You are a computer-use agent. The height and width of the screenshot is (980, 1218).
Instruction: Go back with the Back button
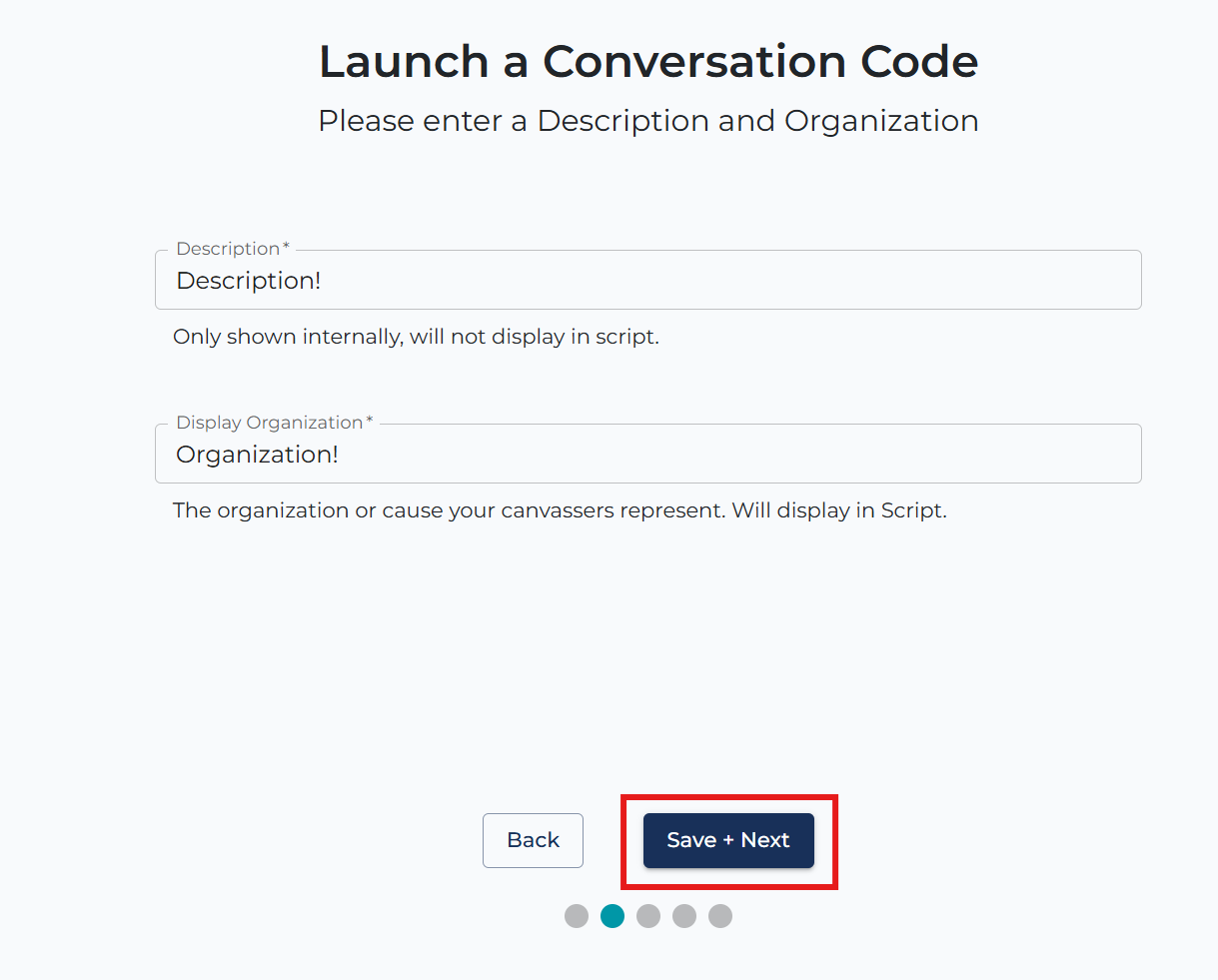[x=533, y=840]
